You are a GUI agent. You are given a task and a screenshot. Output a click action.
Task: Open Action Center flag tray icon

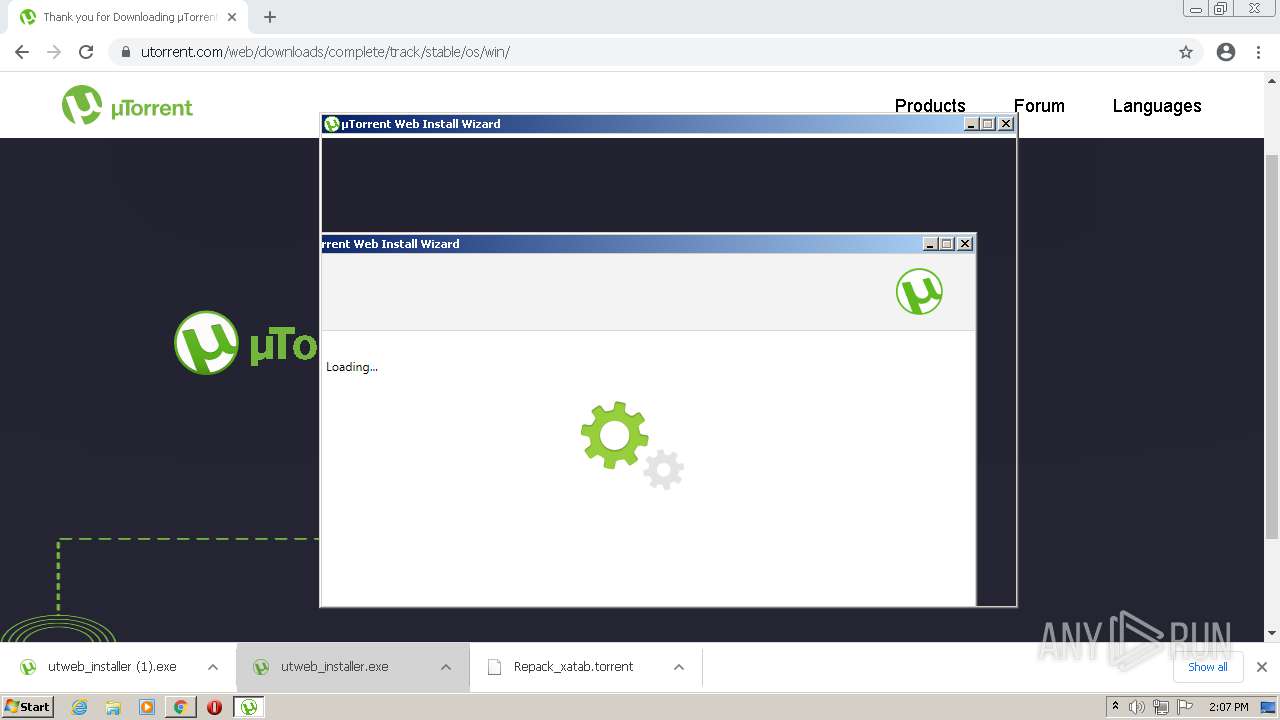point(1185,707)
